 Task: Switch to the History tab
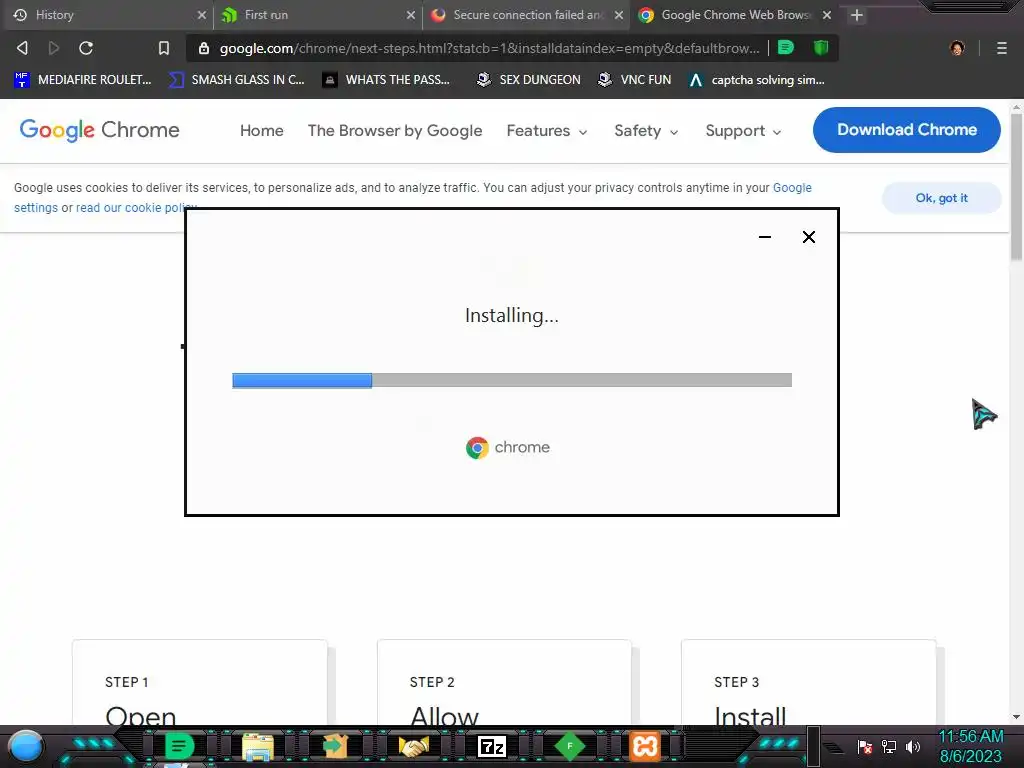tap(106, 15)
